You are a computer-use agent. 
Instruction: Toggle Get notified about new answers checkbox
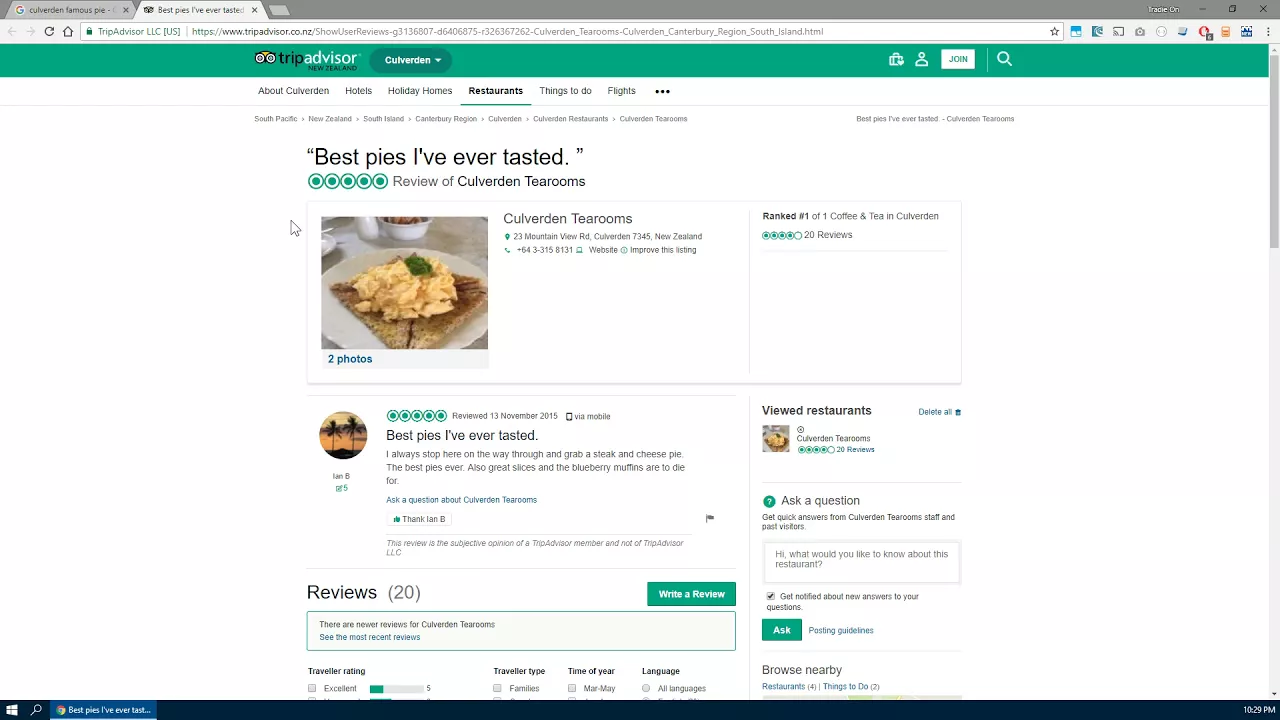click(x=770, y=597)
